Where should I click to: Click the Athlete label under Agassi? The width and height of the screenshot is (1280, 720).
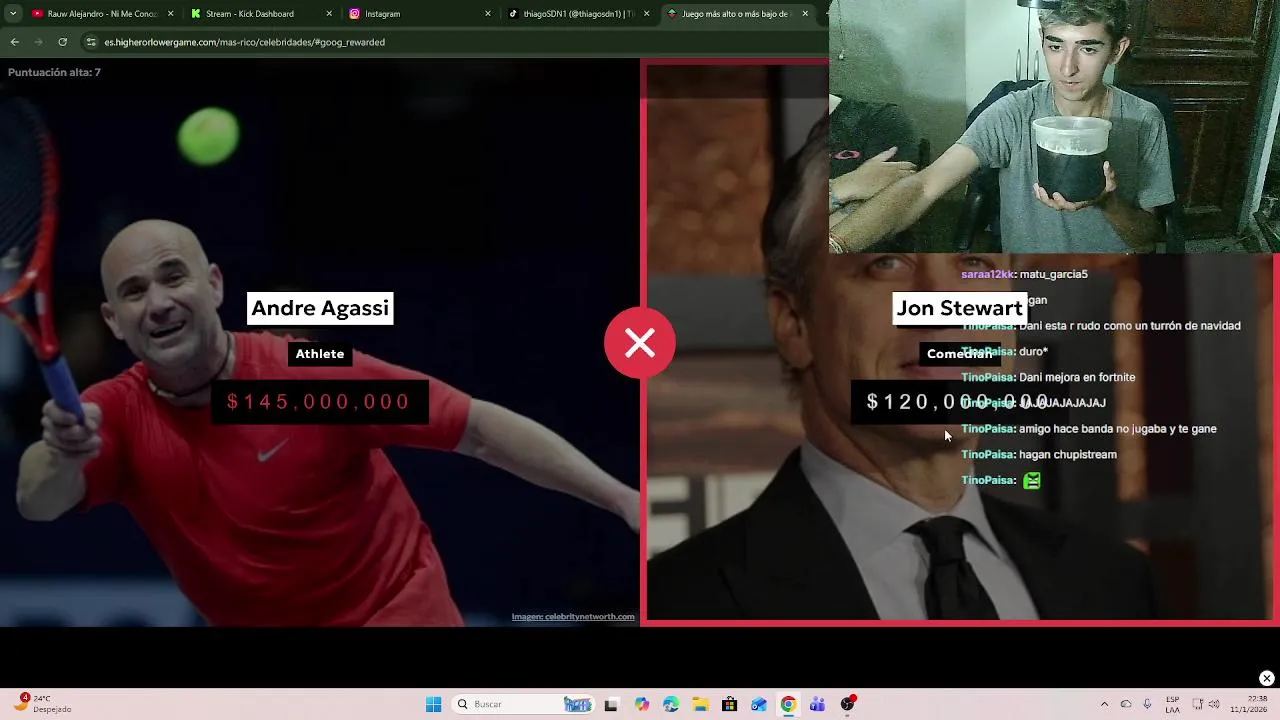pyautogui.click(x=320, y=354)
